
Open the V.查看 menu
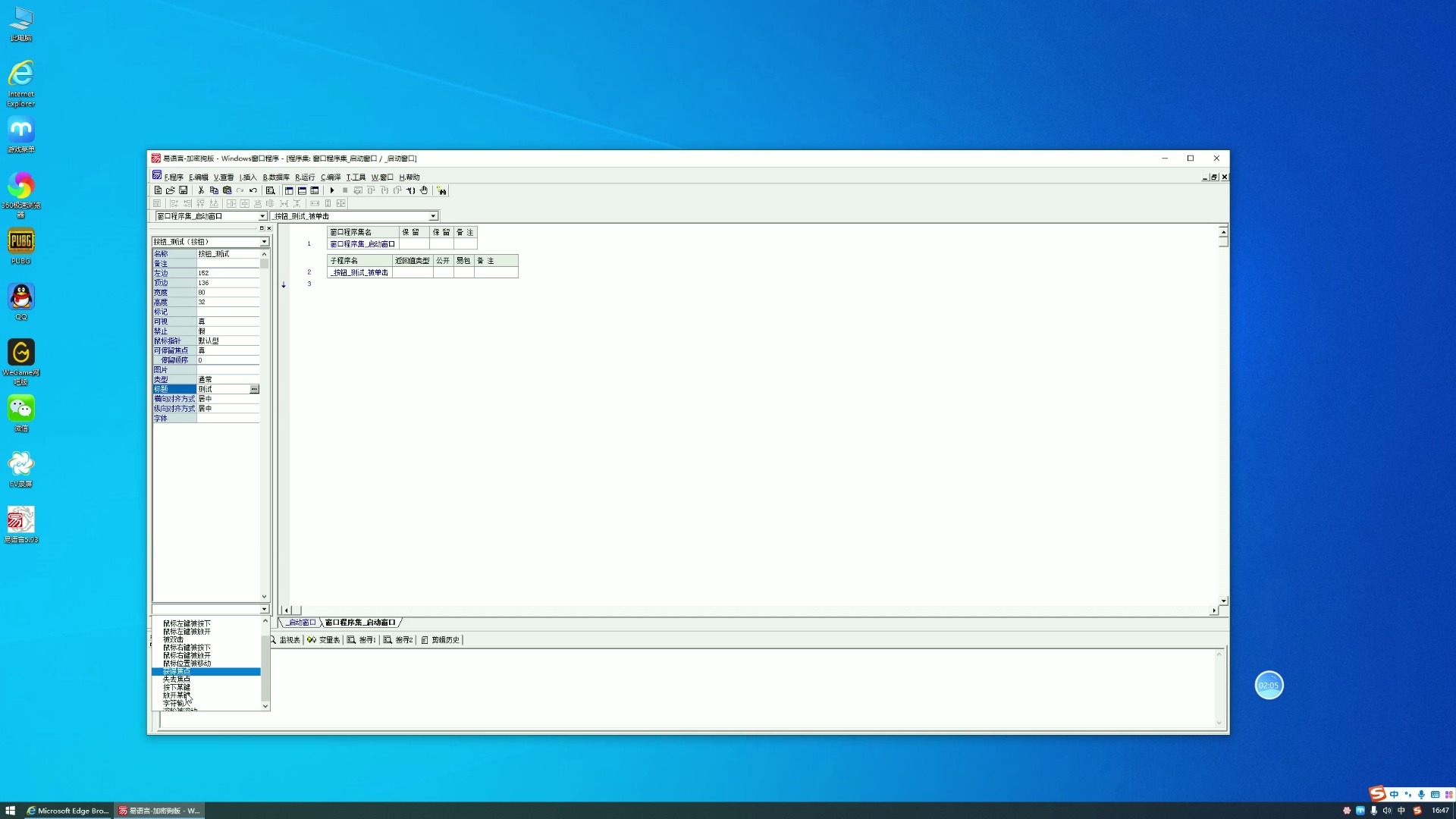coord(224,177)
